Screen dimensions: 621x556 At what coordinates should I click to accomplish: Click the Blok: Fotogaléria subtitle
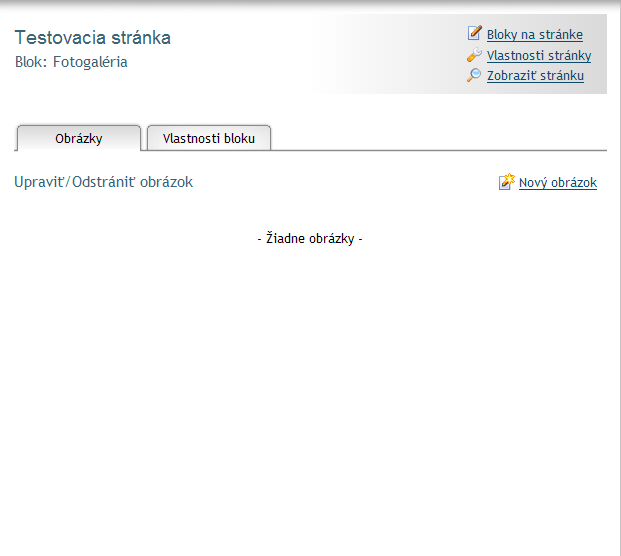(x=71, y=62)
